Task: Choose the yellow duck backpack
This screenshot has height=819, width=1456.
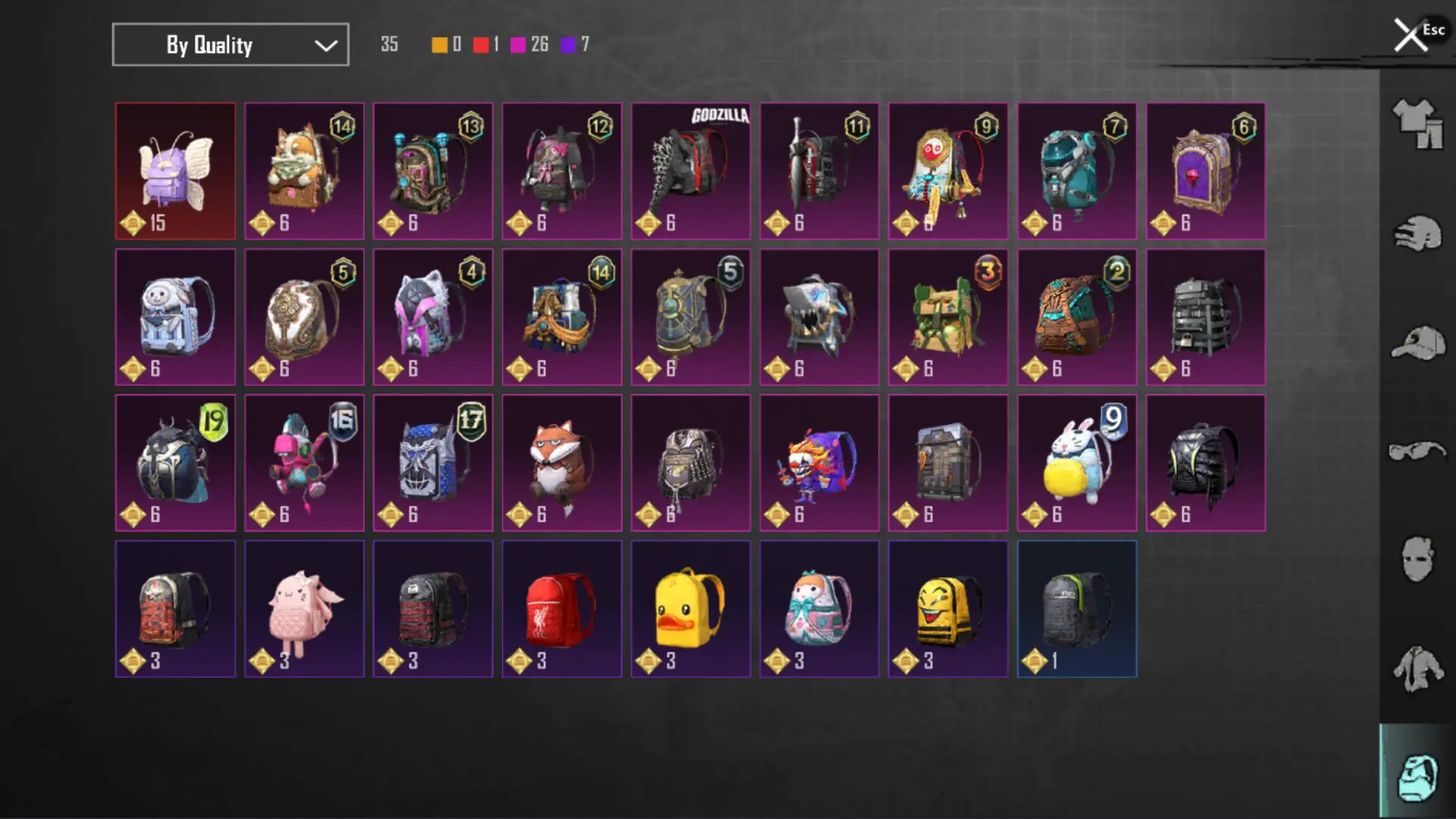Action: pyautogui.click(x=691, y=609)
